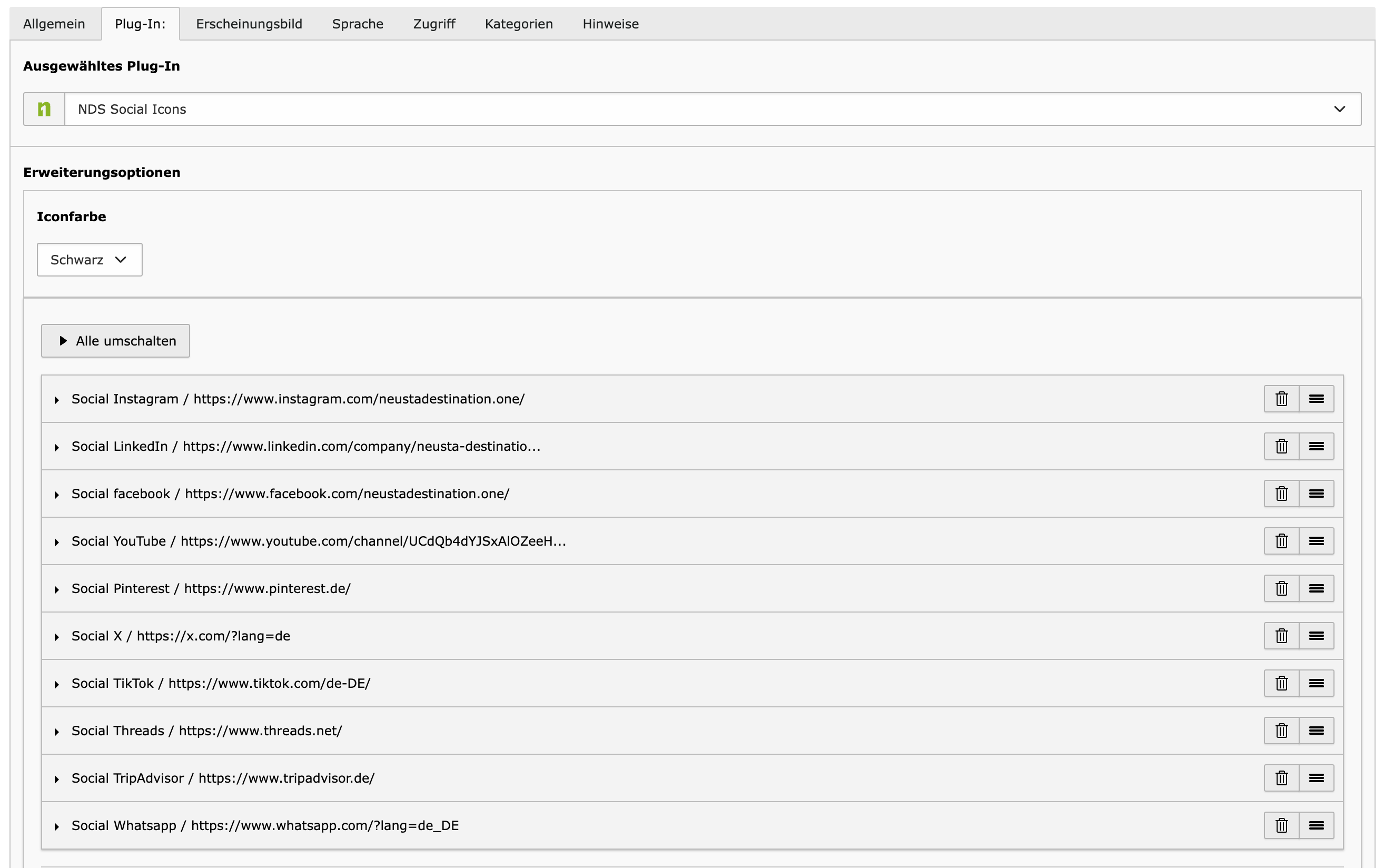Viewport: 1384px width, 868px height.
Task: Click the Threads row drag handle
Action: [x=1316, y=731]
